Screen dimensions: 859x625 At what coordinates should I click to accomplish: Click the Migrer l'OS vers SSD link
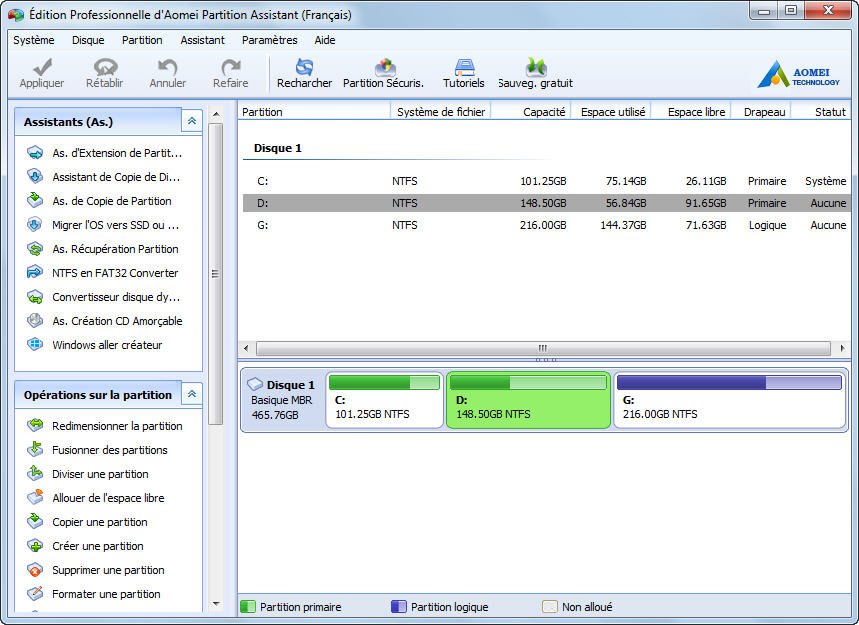(116, 225)
